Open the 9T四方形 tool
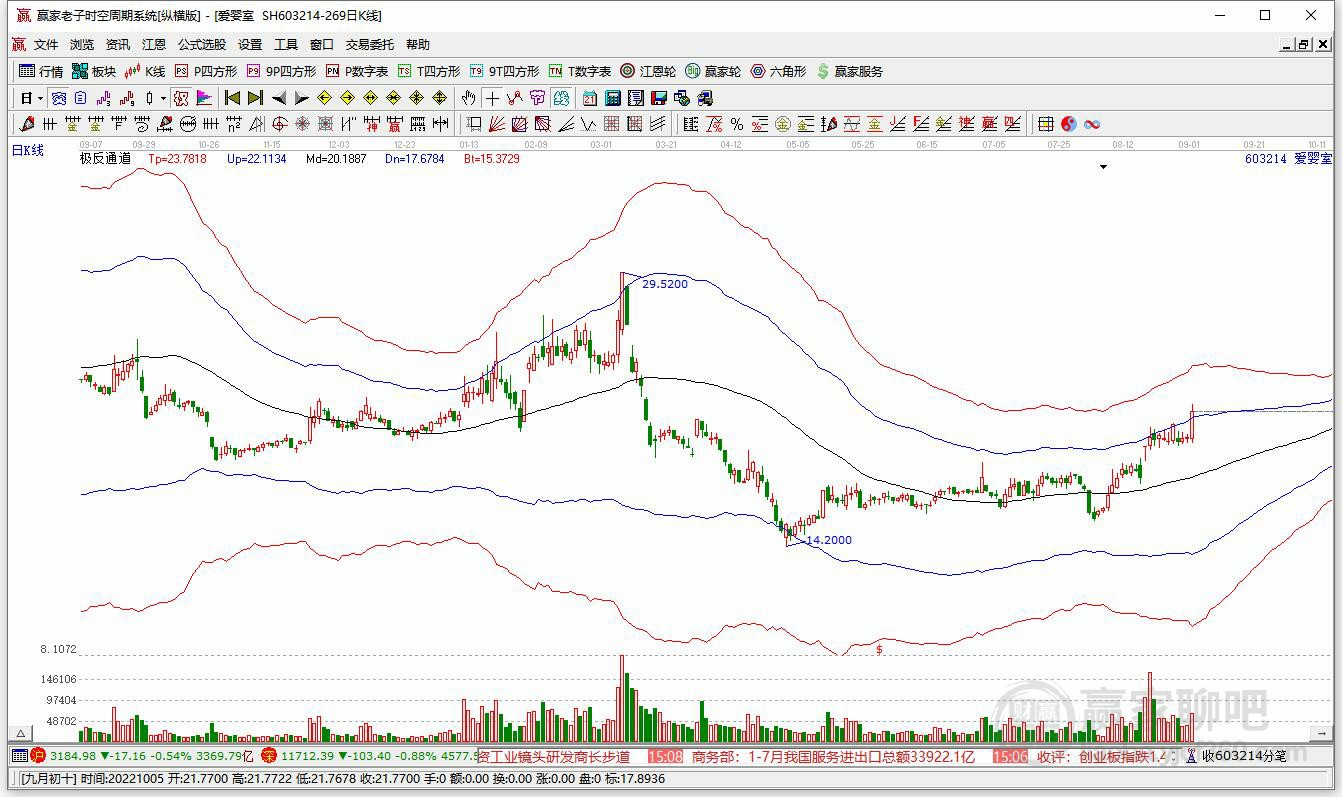This screenshot has width=1342, height=797. point(504,71)
